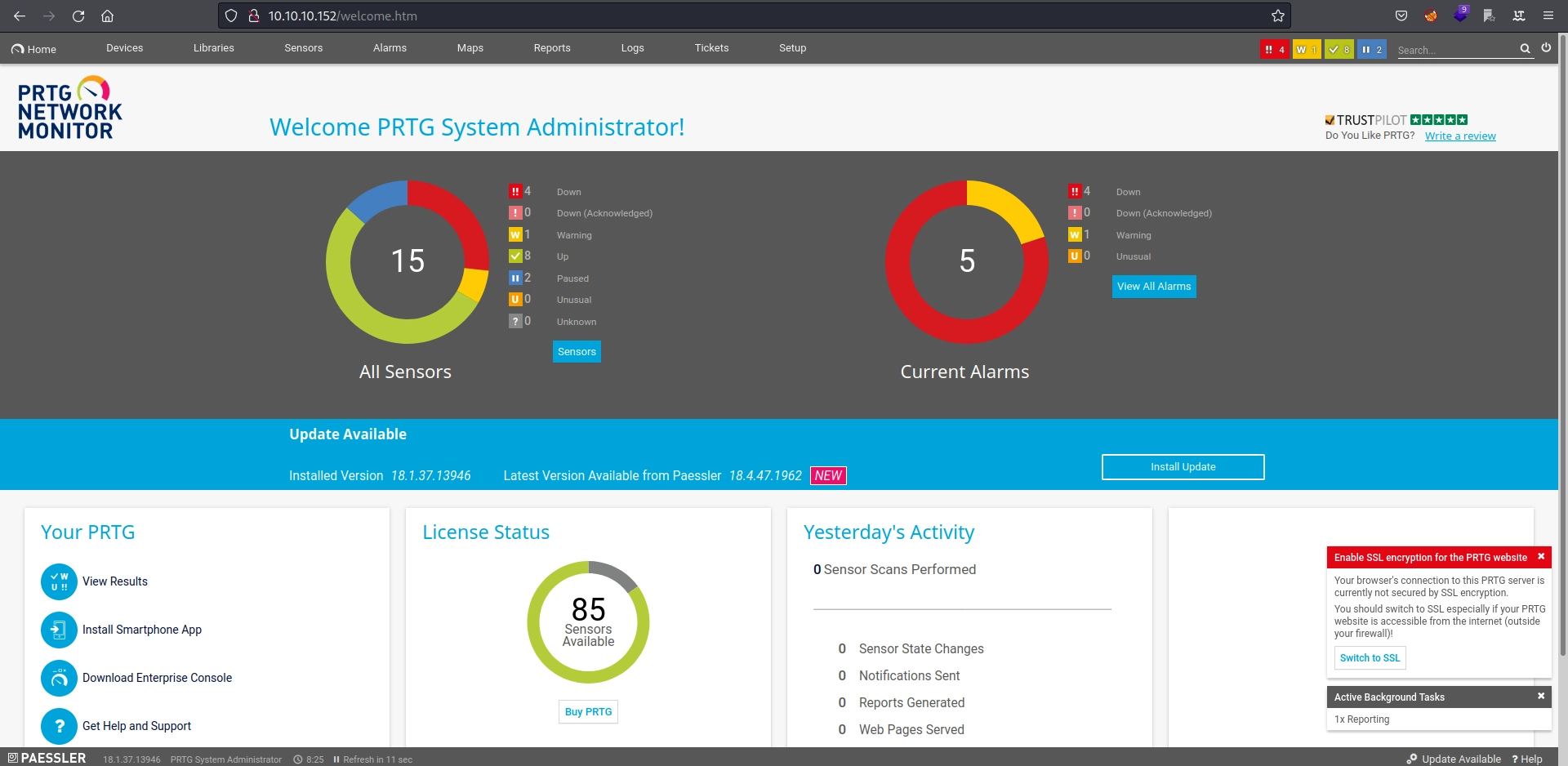Viewport: 1568px width, 766px height.
Task: Dismiss the Enable SSL encryption notification
Action: pyautogui.click(x=1541, y=557)
